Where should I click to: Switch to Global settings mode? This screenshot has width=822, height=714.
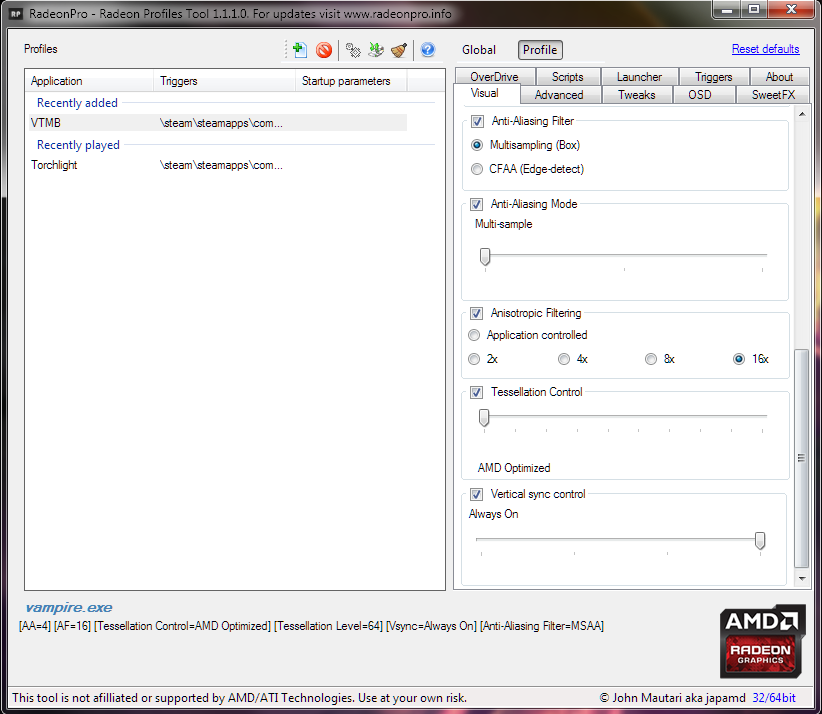(479, 50)
